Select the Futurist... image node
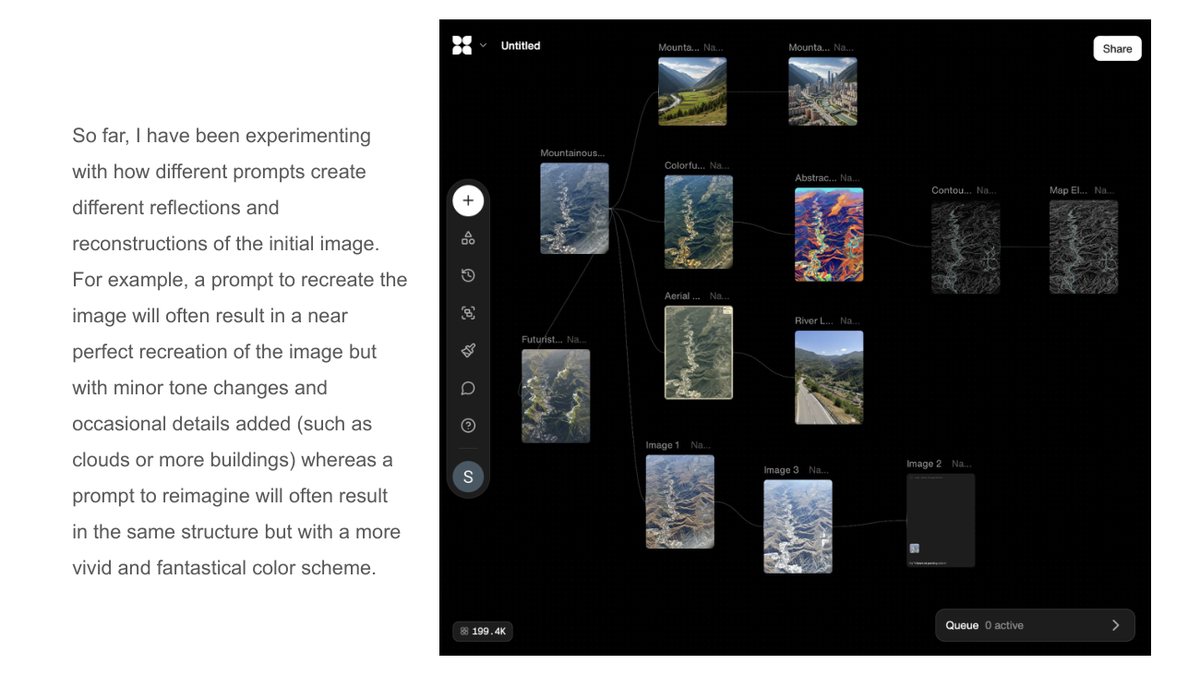The image size is (1200, 676). [555, 396]
